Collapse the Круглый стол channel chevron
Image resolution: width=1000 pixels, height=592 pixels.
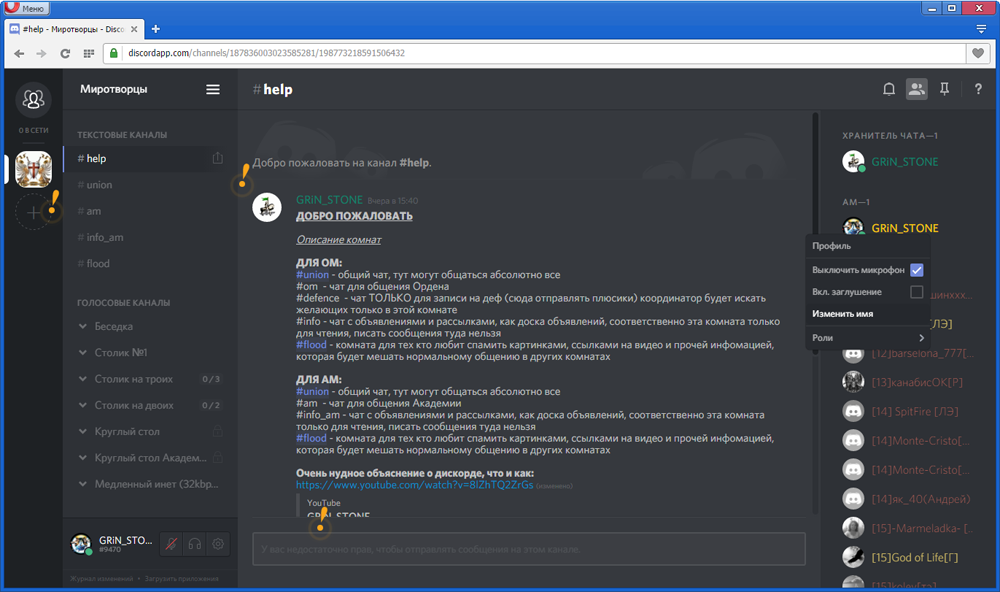click(x=83, y=431)
